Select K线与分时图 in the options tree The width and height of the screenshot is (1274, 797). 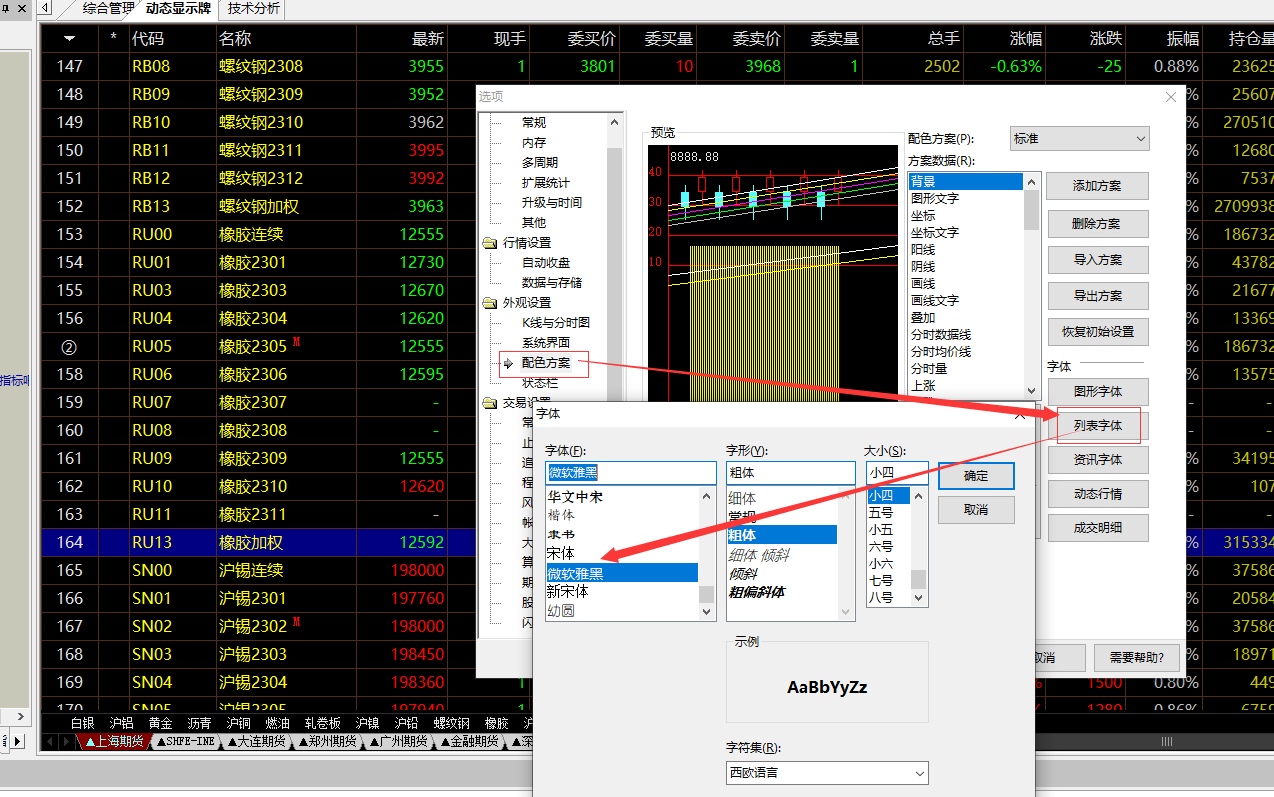click(556, 323)
